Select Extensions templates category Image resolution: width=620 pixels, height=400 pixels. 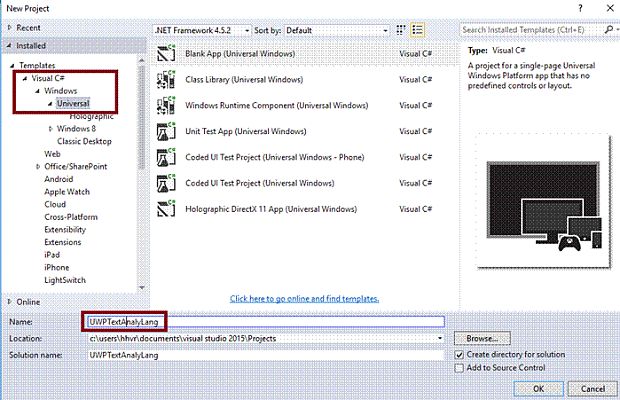click(62, 242)
